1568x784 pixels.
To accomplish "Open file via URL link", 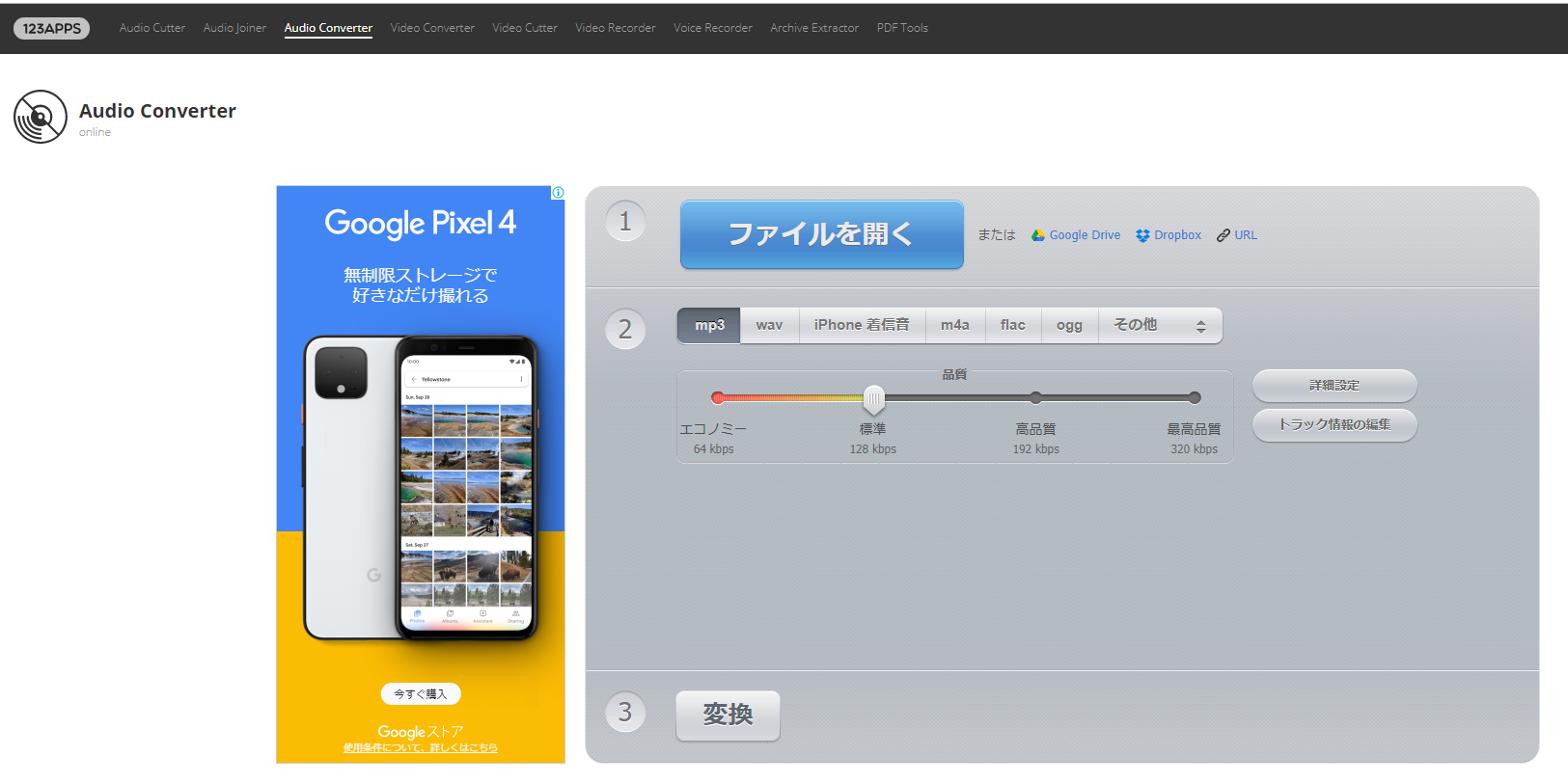I will pyautogui.click(x=1246, y=235).
